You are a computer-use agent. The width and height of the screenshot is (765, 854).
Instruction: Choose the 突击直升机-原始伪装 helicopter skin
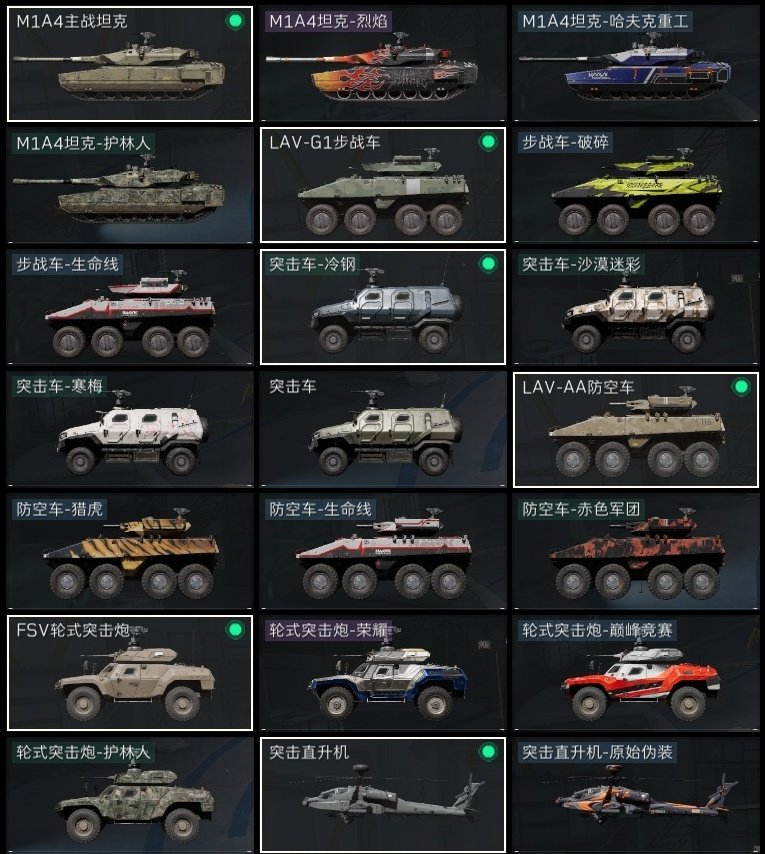(x=636, y=795)
